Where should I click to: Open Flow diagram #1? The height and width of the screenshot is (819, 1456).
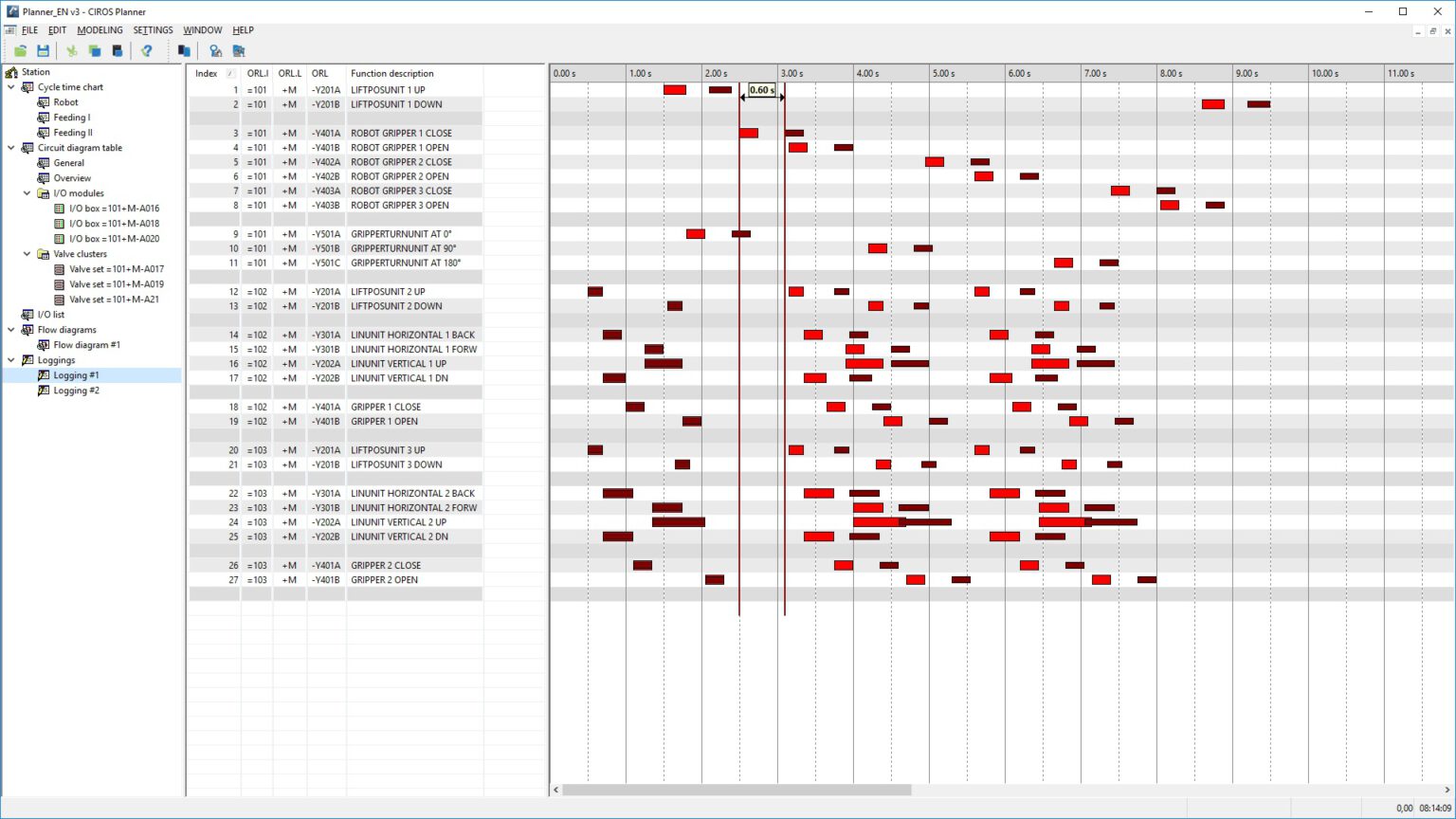(86, 345)
